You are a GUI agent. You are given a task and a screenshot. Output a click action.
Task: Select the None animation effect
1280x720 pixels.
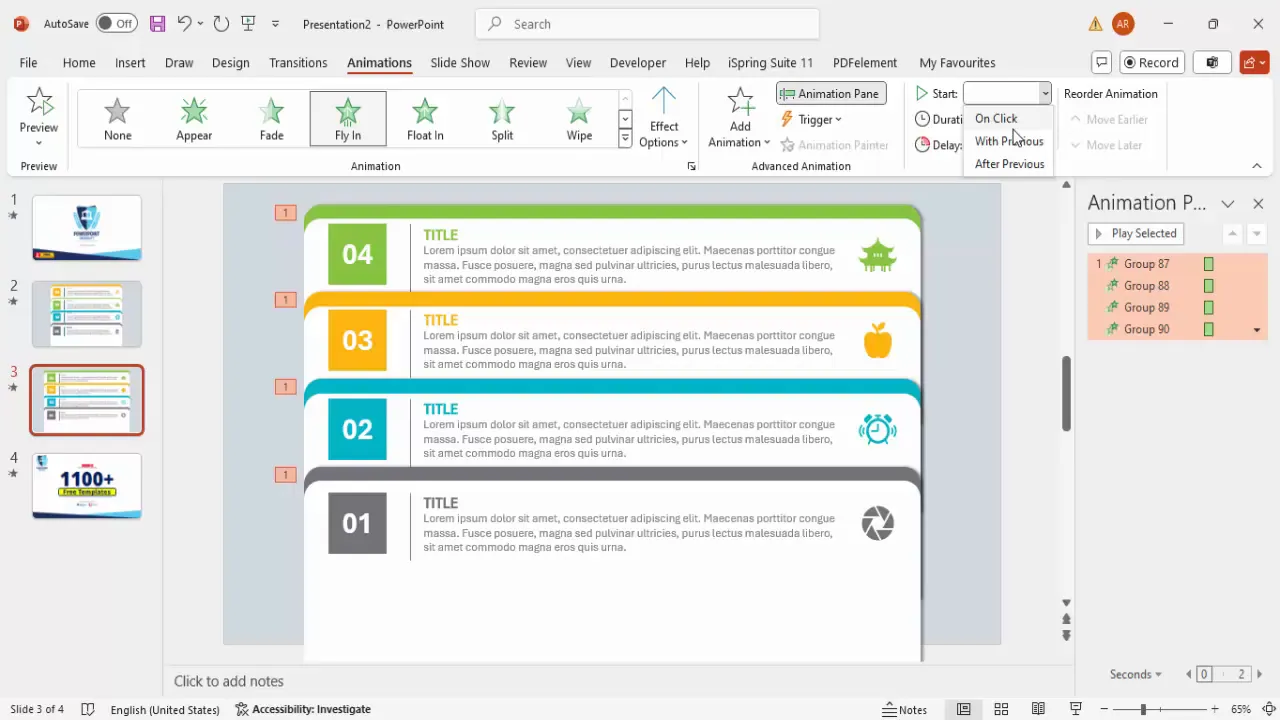pos(117,119)
